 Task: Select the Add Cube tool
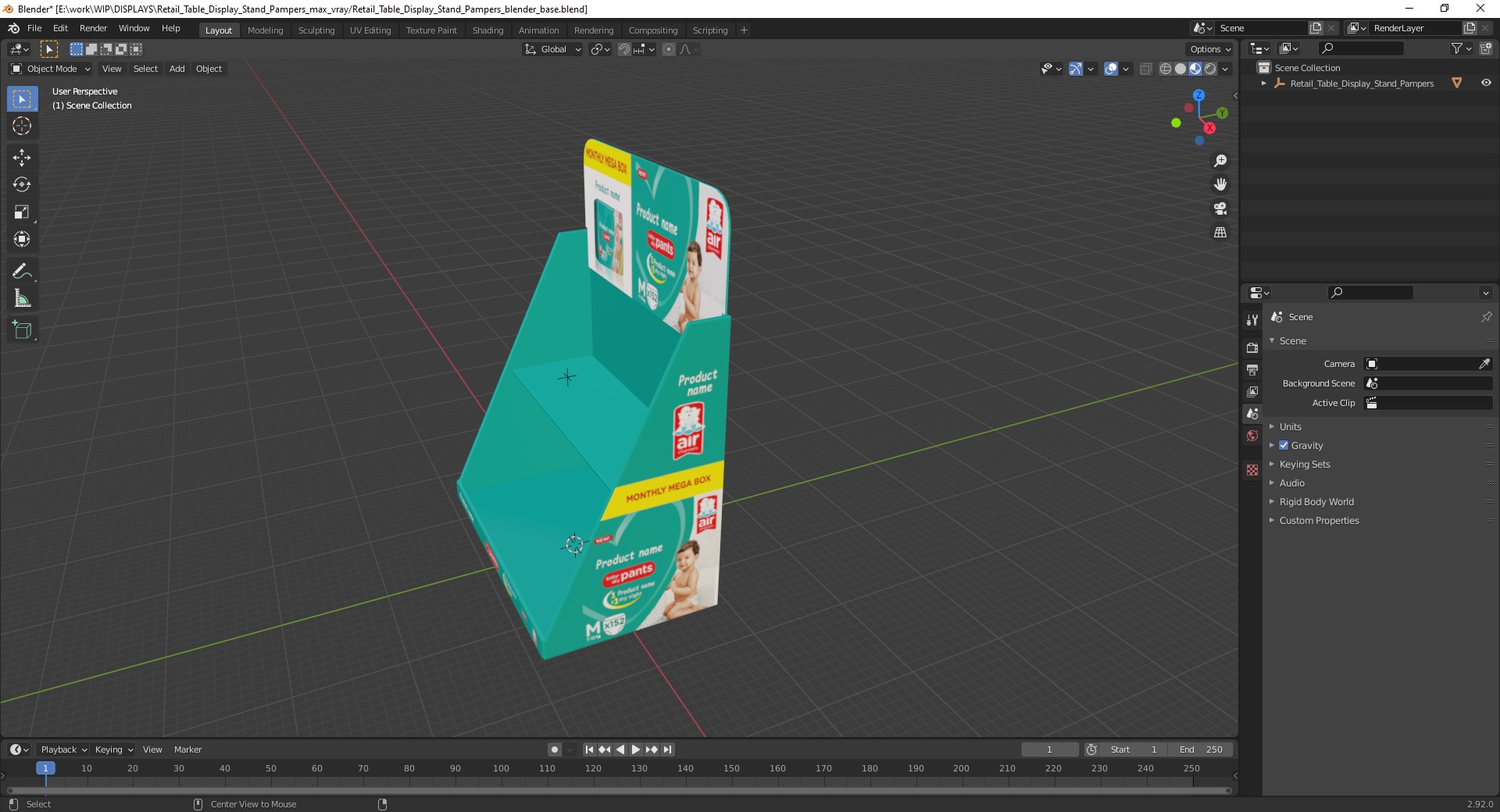[x=22, y=330]
